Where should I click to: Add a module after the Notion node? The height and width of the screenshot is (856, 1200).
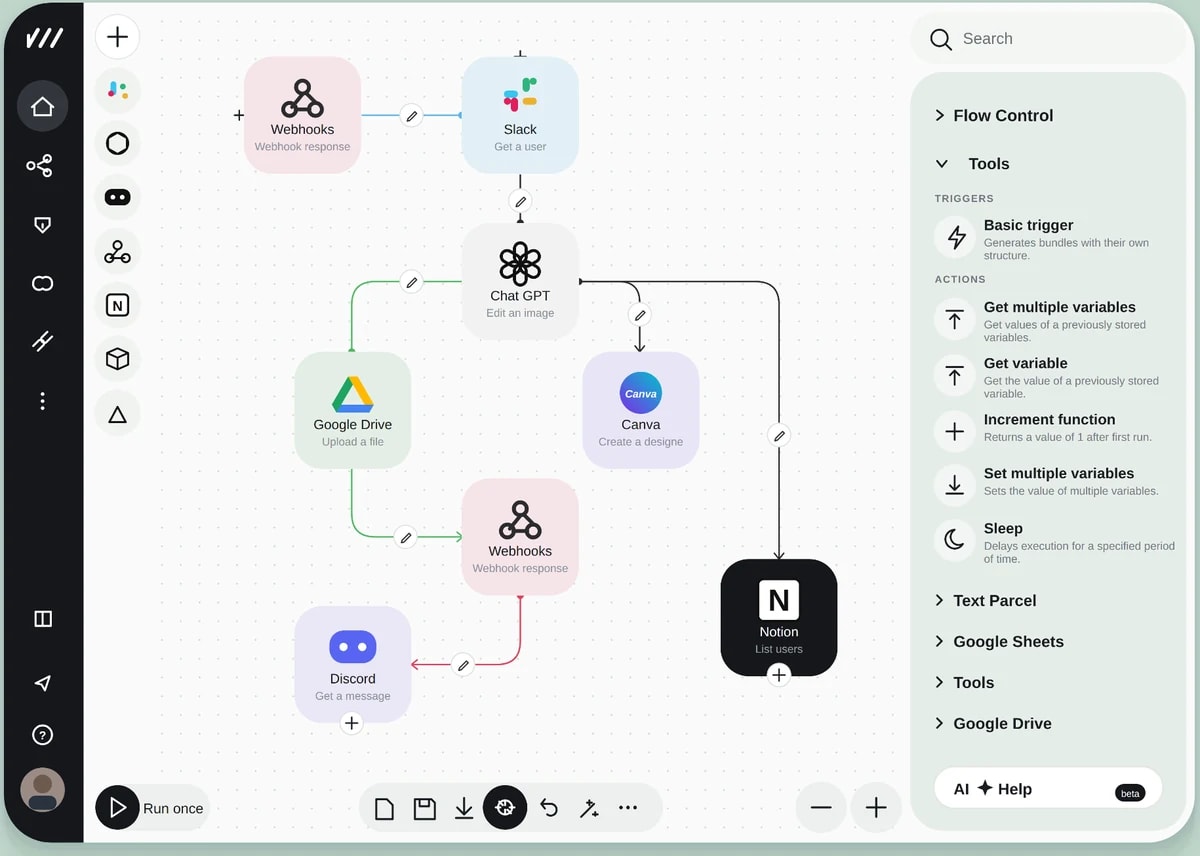[x=779, y=675]
